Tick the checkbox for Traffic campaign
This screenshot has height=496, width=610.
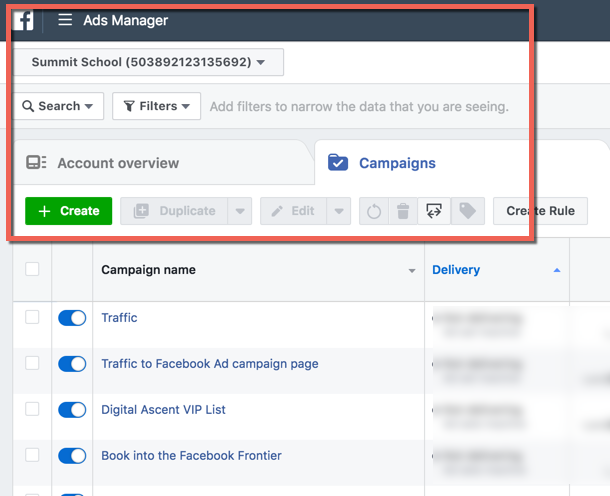click(32, 317)
